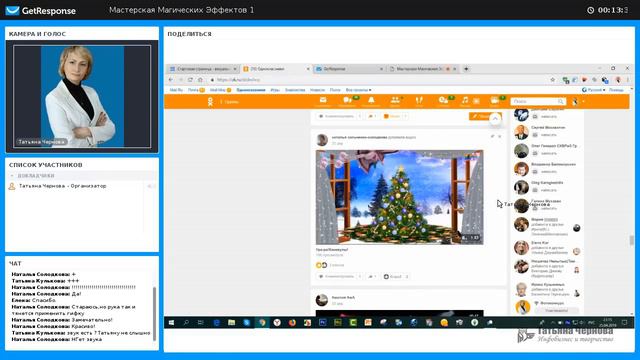
Task: Play the Christmas tree video post
Action: (400, 197)
